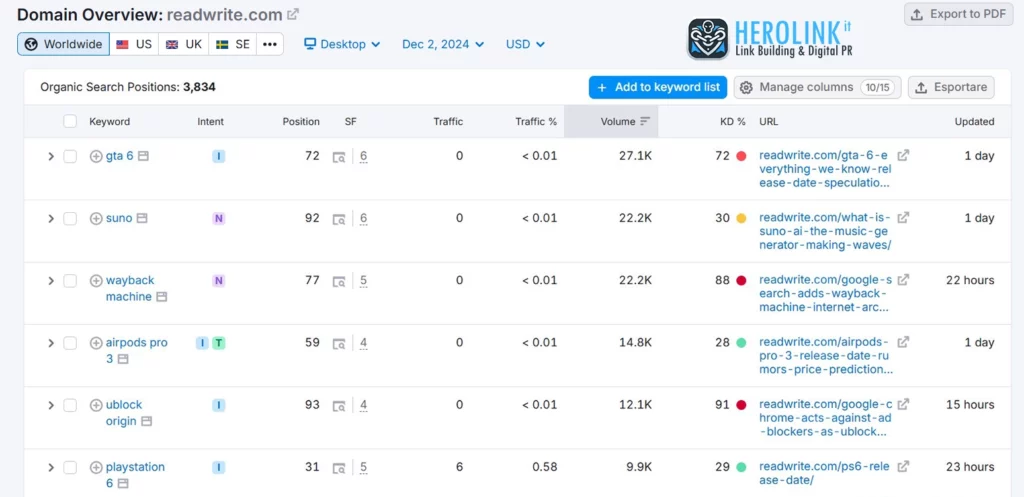The height and width of the screenshot is (497, 1024).
Task: Check the suno row checkbox
Action: (x=70, y=218)
